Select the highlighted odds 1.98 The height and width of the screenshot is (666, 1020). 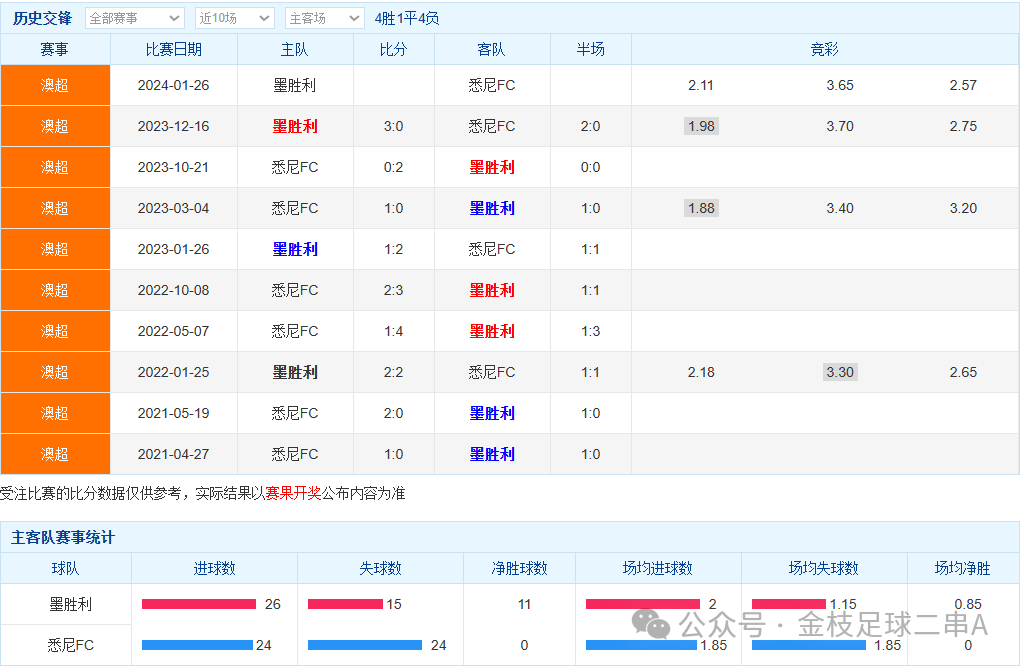click(701, 126)
